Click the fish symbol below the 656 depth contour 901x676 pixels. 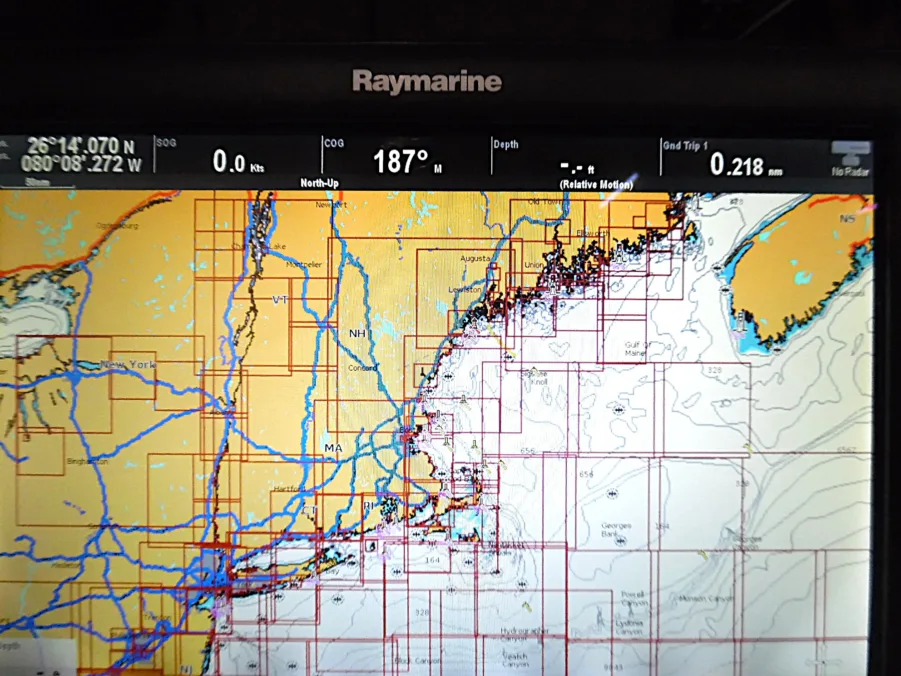pos(613,494)
